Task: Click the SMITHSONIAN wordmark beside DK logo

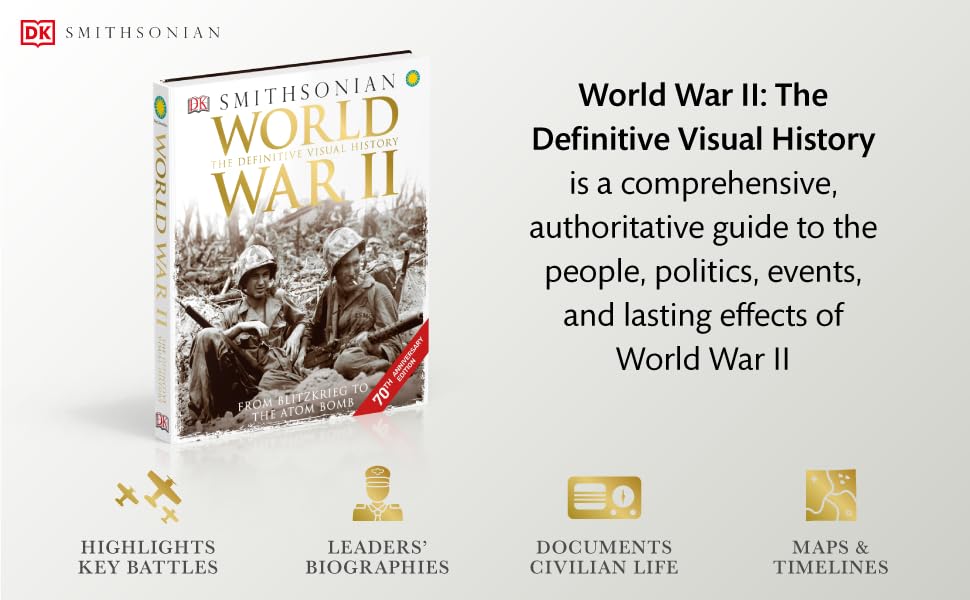Action: point(143,33)
